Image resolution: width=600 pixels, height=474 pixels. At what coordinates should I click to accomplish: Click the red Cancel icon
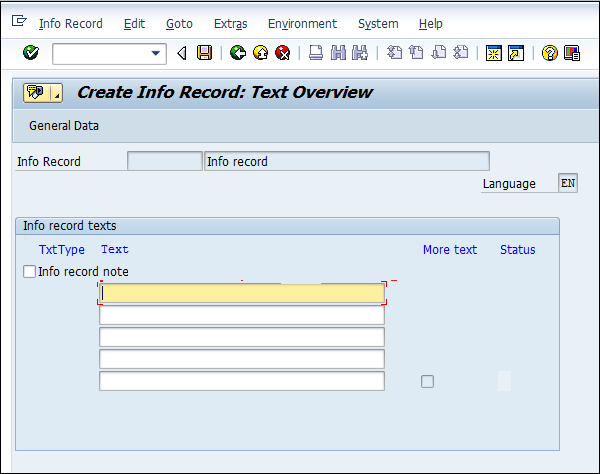click(283, 53)
